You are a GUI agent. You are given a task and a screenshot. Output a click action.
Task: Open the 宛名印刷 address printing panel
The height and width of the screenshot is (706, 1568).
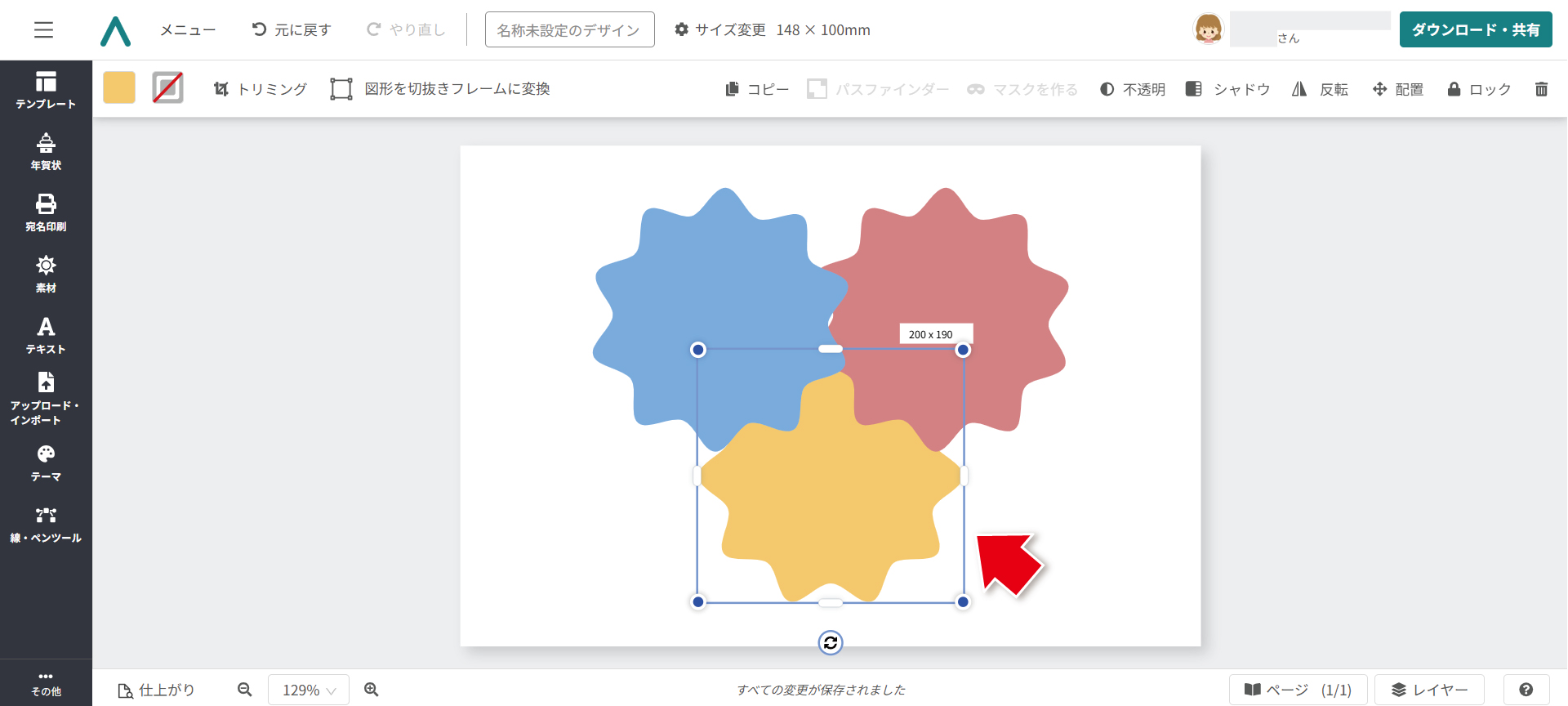click(x=46, y=212)
